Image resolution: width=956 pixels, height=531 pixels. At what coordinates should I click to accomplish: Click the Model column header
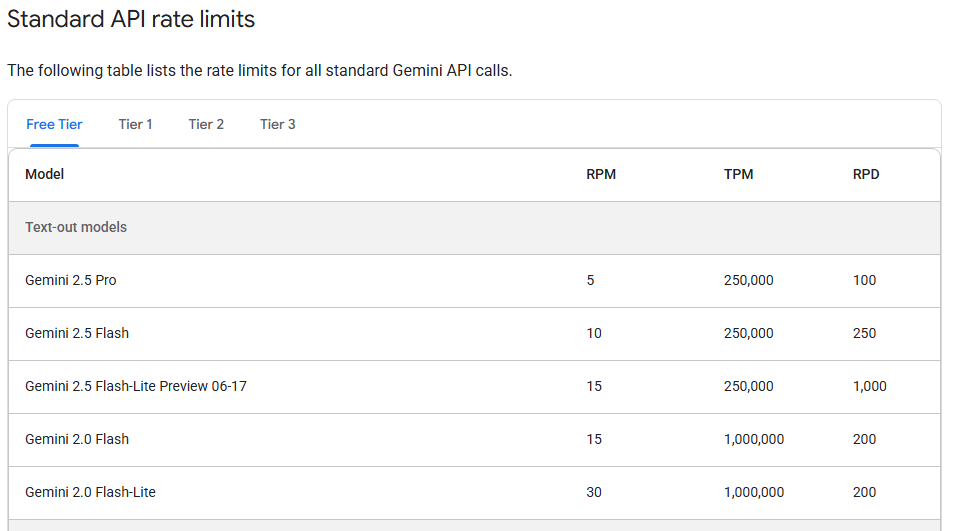[x=45, y=174]
